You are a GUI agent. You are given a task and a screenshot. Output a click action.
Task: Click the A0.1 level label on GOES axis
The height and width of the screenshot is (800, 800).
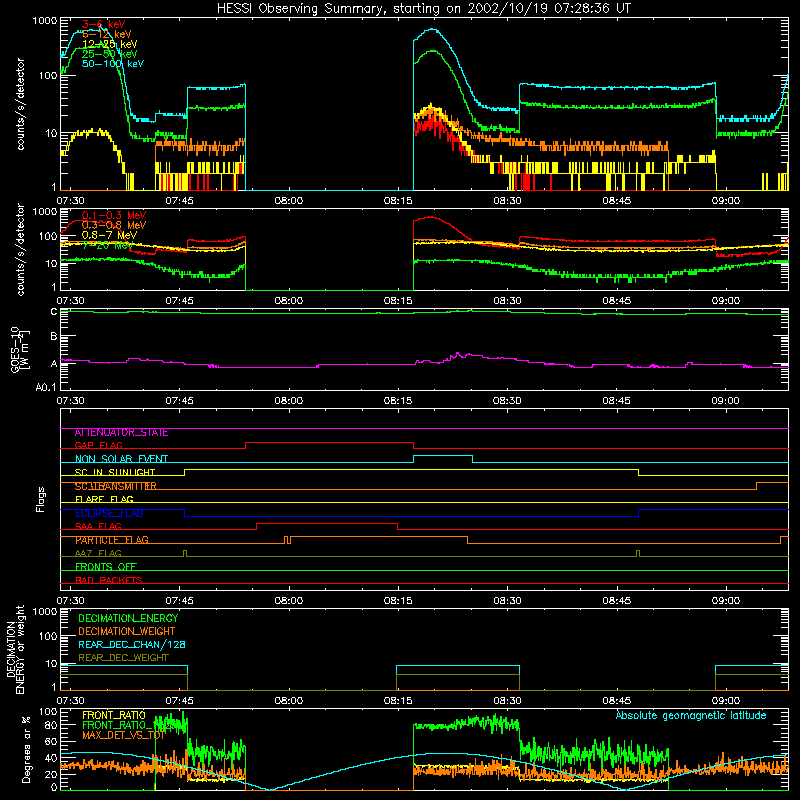(46, 388)
